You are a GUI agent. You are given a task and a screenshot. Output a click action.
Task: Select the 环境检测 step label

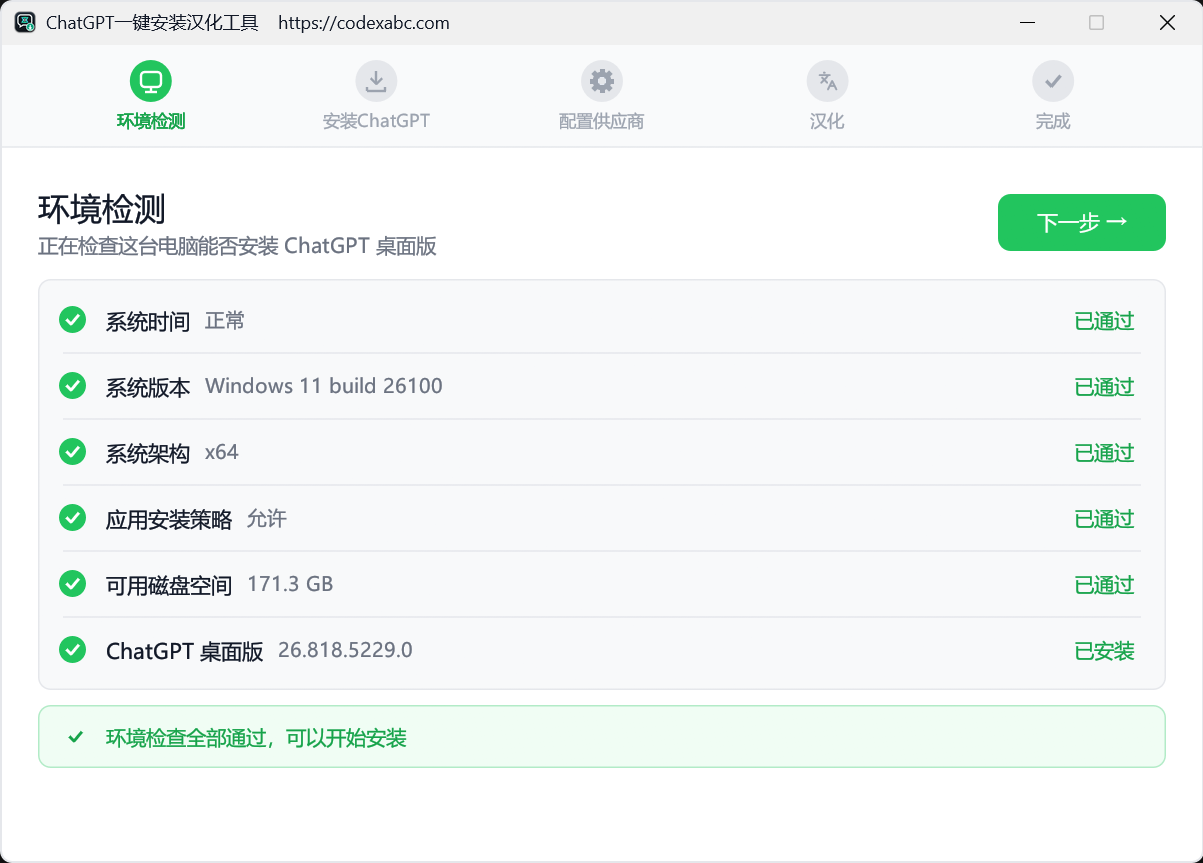(151, 121)
